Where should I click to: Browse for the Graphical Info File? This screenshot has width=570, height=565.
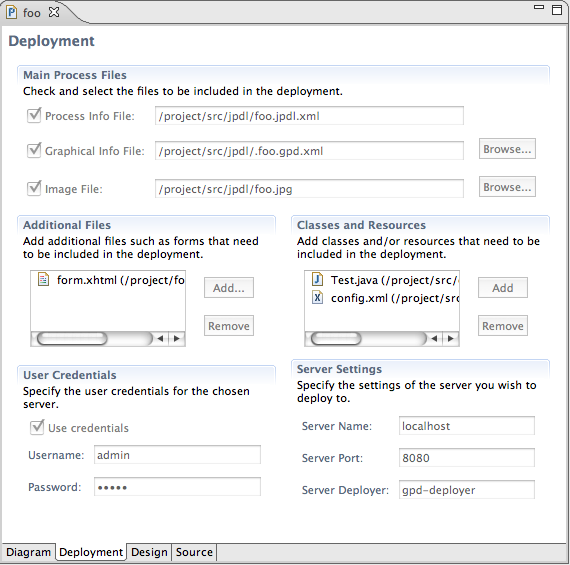[507, 149]
